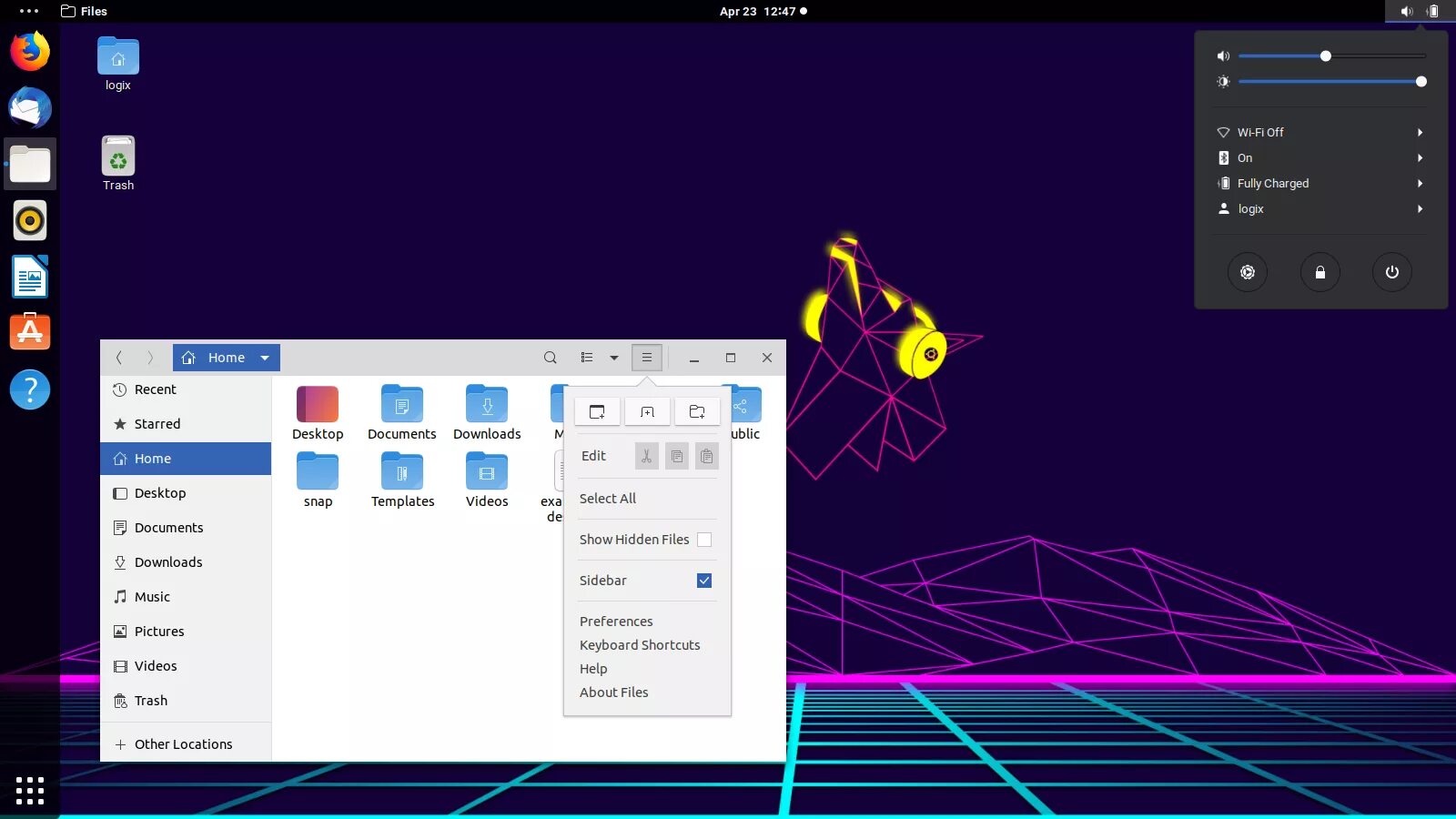
Task: Open new window icon in hamburger menu
Action: click(597, 412)
